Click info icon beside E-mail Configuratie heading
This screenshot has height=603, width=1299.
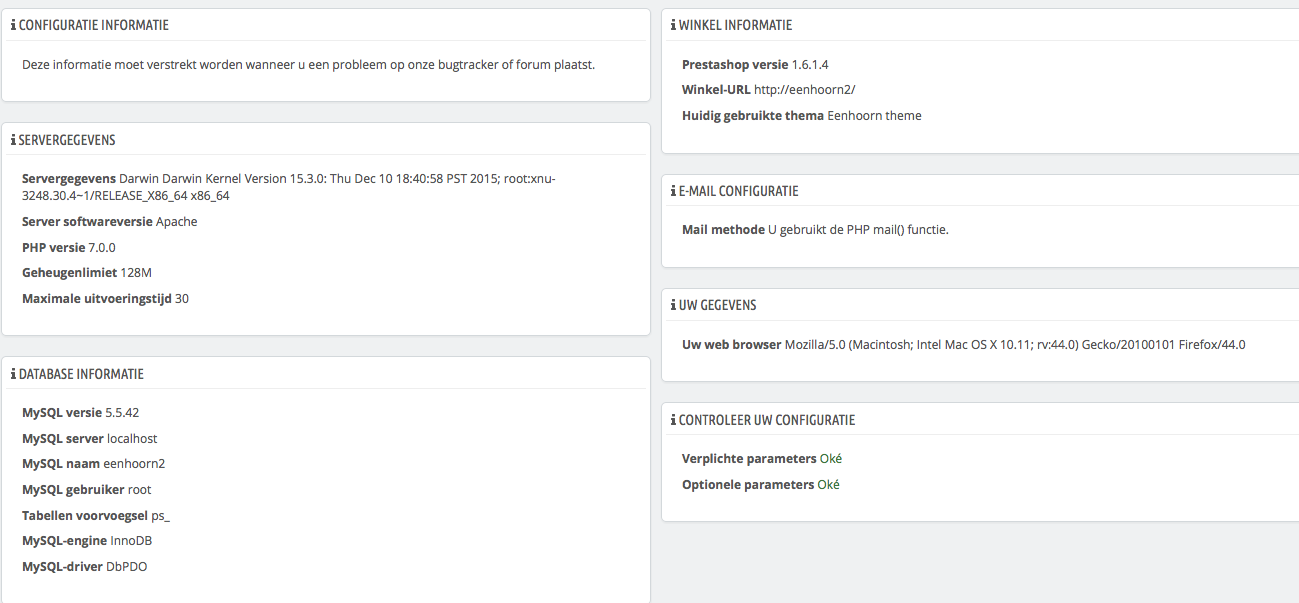673,191
